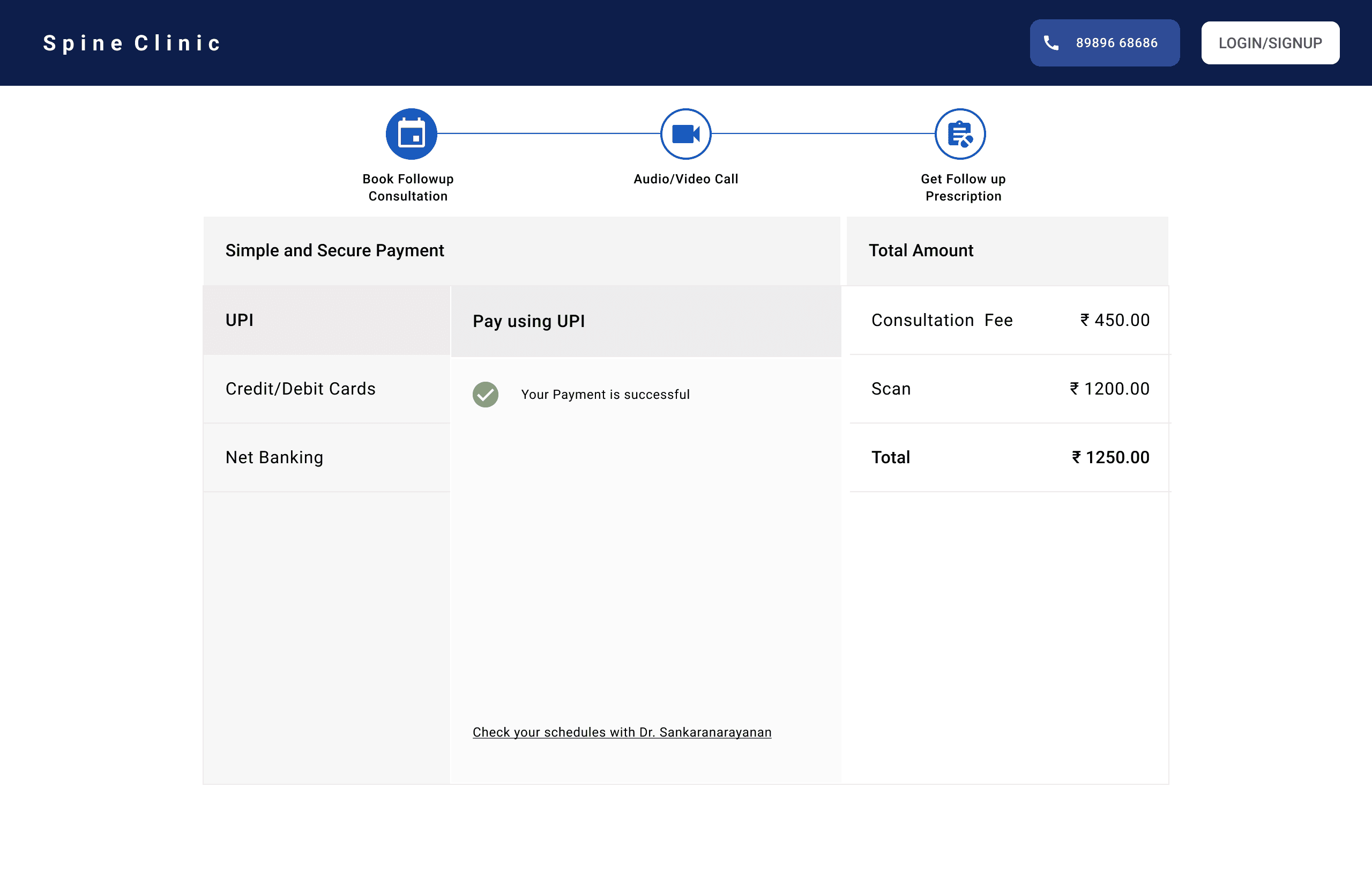
Task: Click the Scan charge row
Action: click(1009, 389)
